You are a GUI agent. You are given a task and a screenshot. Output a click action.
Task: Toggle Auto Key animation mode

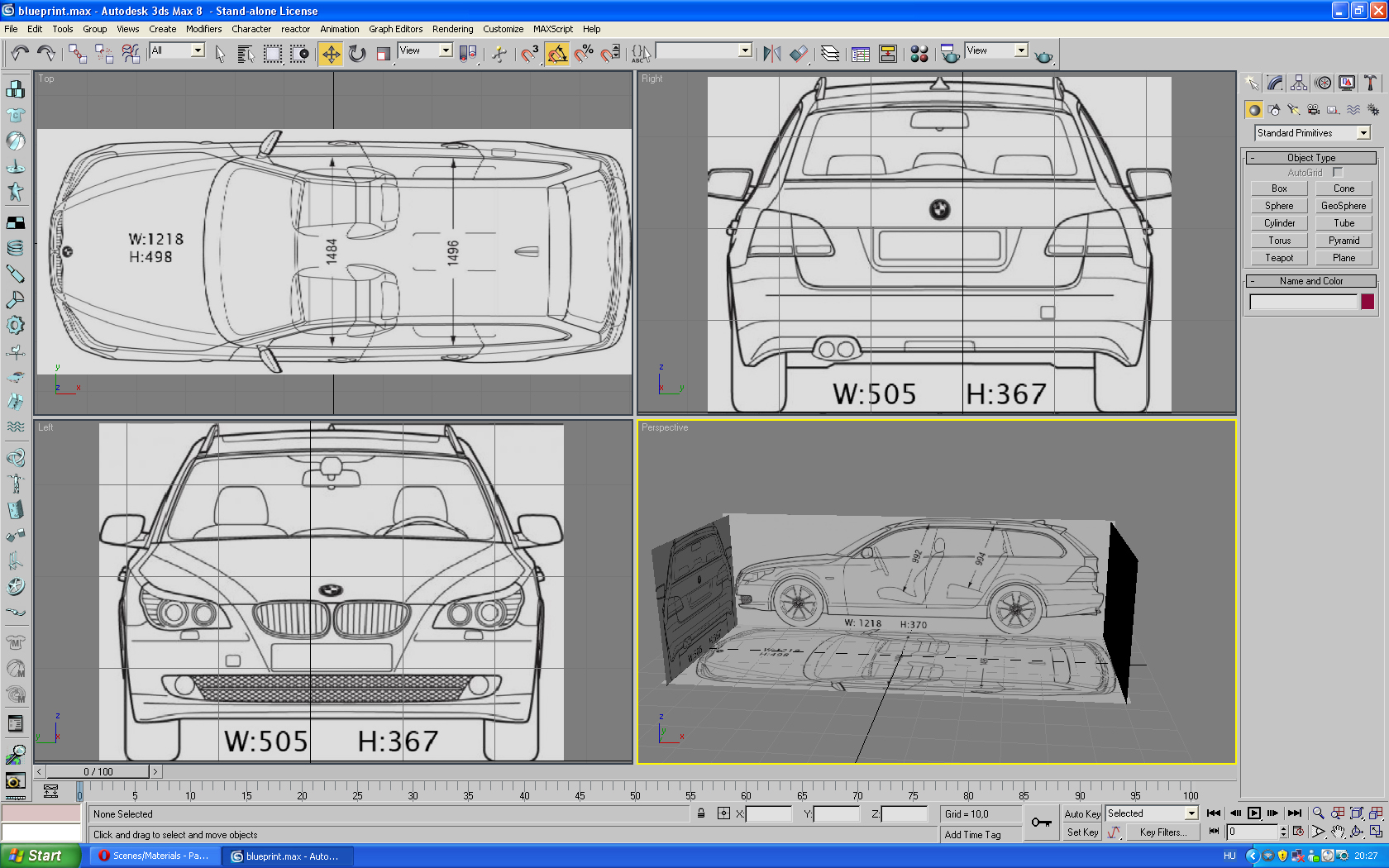click(1082, 814)
